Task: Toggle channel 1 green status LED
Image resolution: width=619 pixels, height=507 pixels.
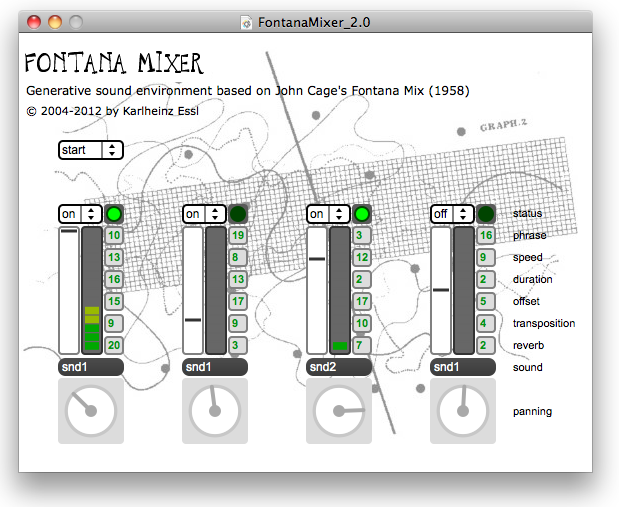Action: point(114,214)
